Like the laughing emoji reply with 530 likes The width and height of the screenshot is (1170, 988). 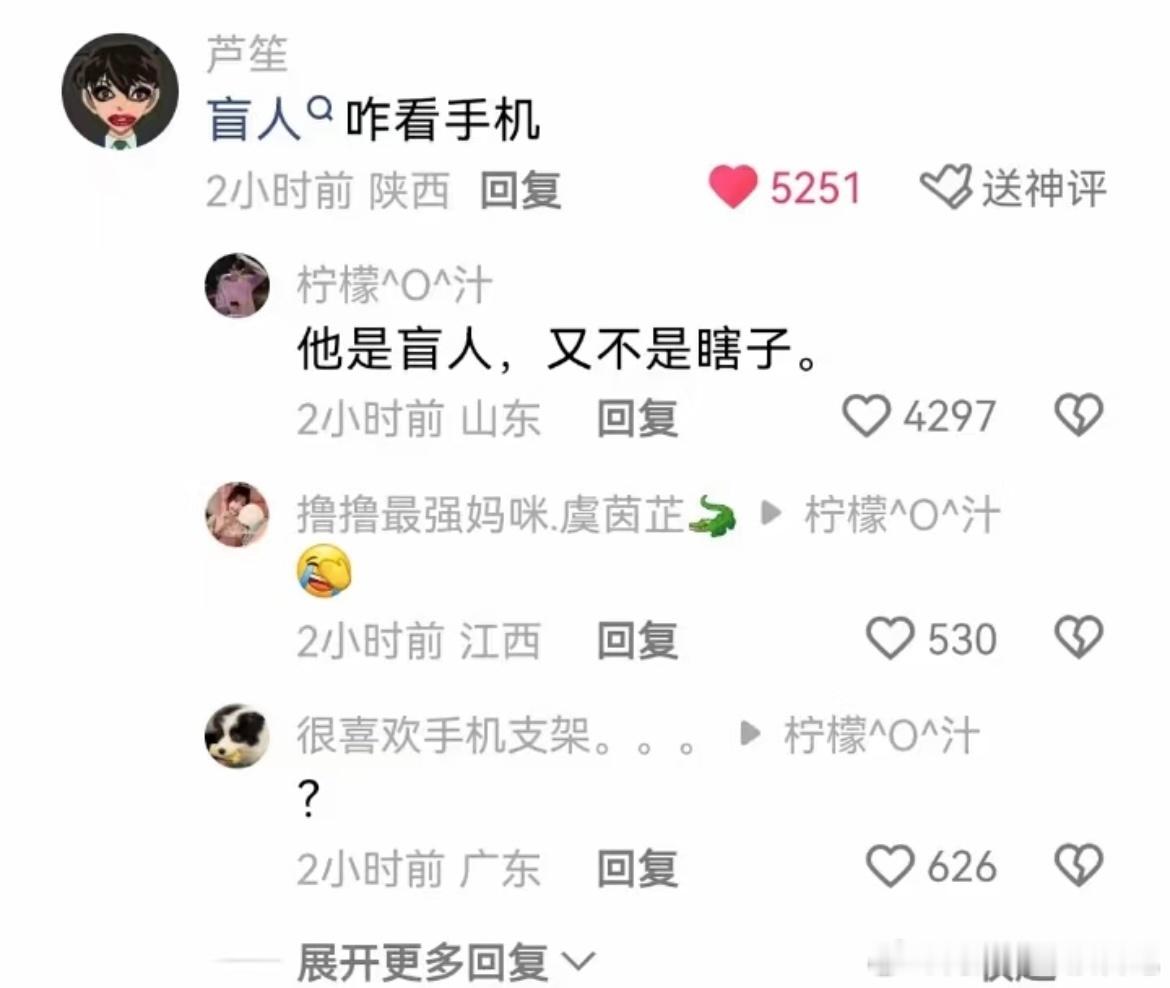[889, 639]
